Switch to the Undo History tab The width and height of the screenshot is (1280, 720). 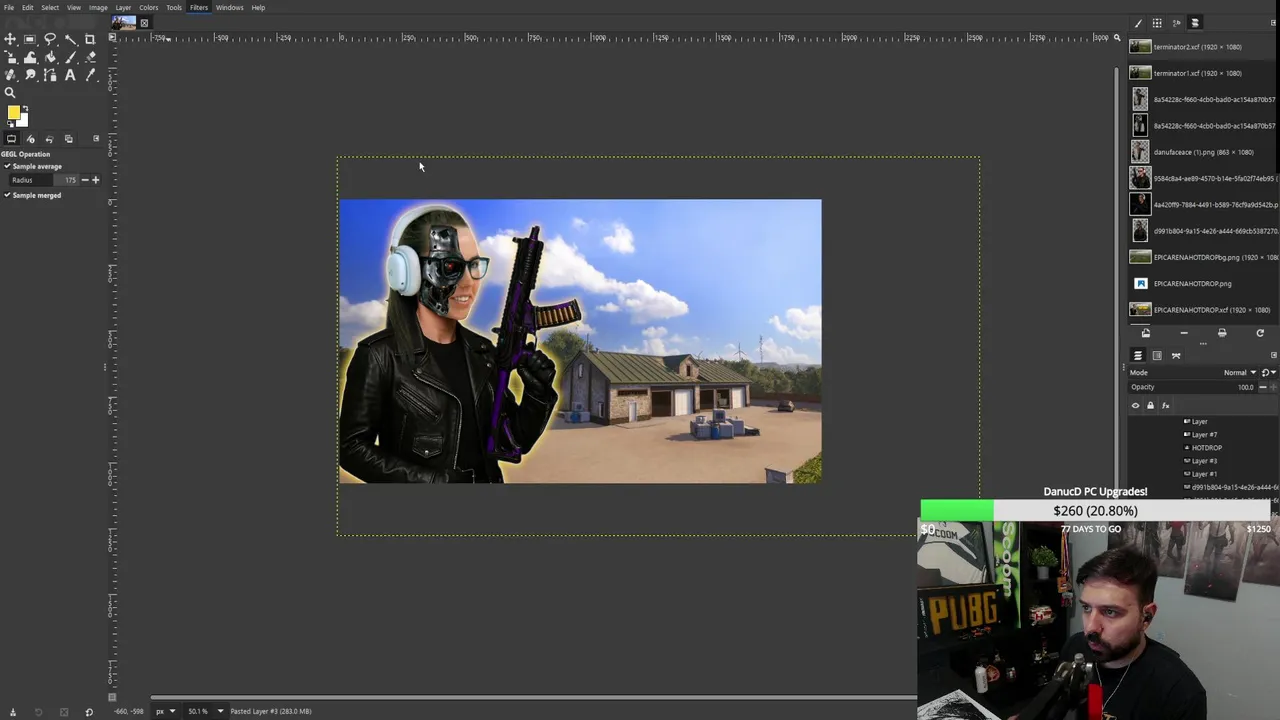tap(49, 139)
